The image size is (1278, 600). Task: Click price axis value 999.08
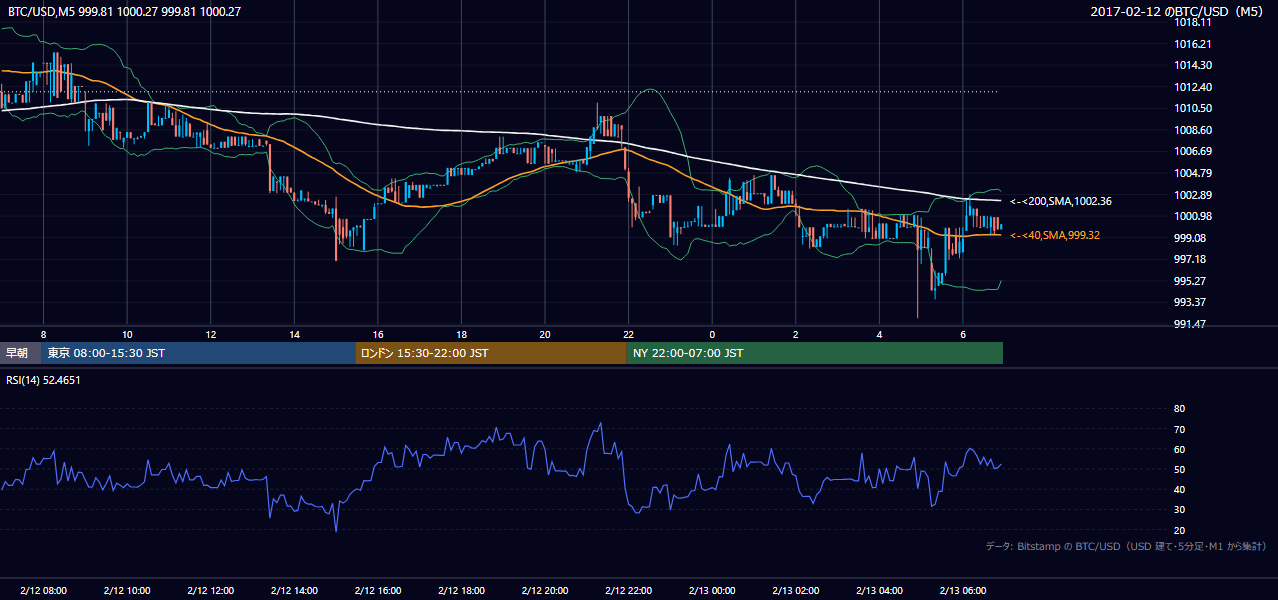point(1189,237)
